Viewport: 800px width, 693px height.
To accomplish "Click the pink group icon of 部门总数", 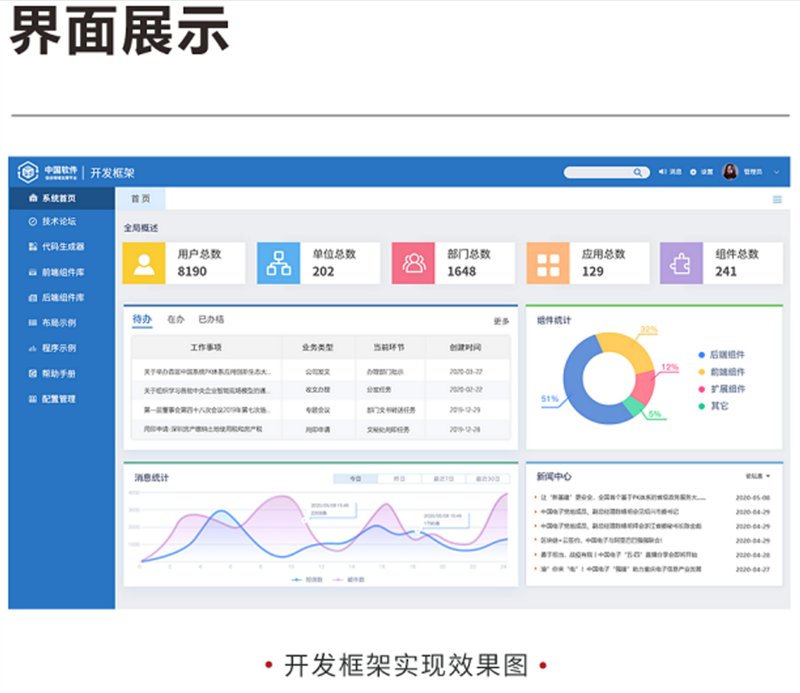I will pyautogui.click(x=413, y=263).
